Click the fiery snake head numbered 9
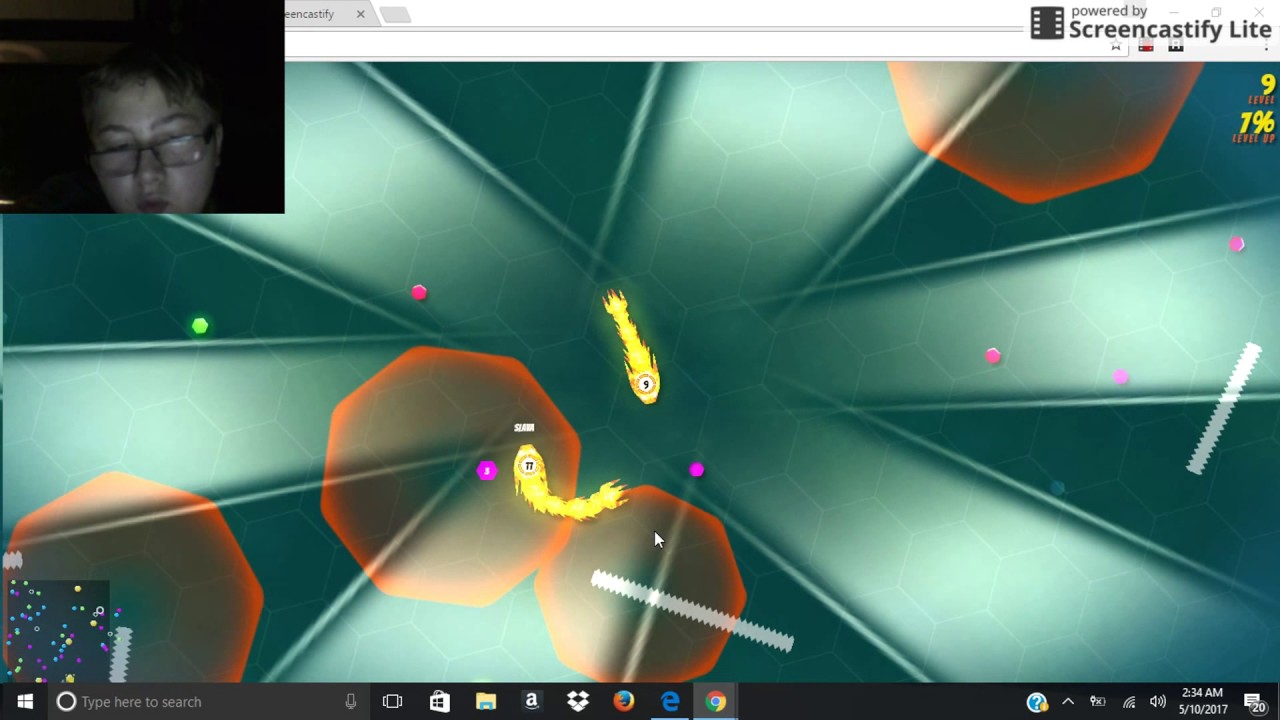This screenshot has height=720, width=1280. [x=645, y=384]
